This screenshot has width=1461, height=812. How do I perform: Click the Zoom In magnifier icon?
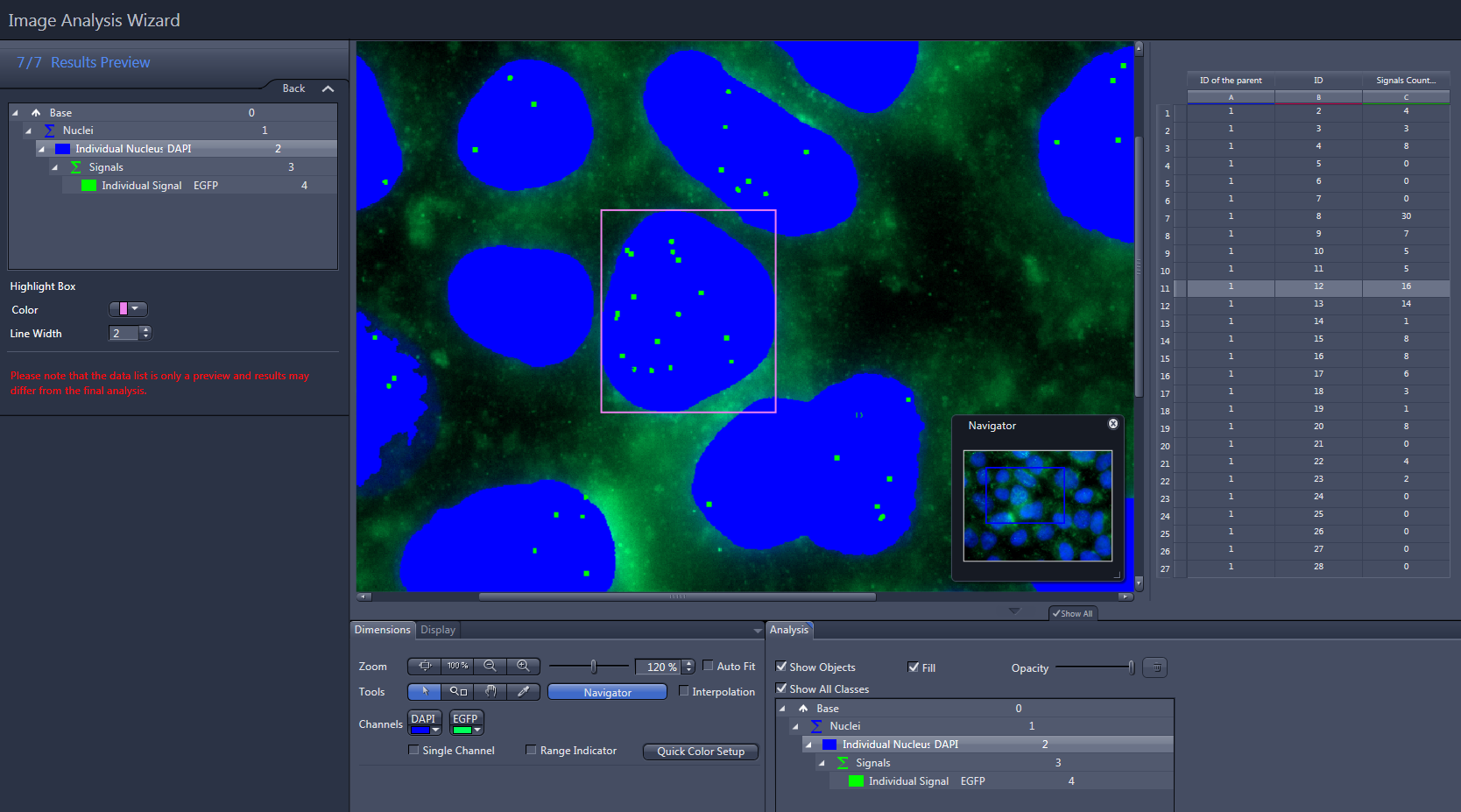523,666
